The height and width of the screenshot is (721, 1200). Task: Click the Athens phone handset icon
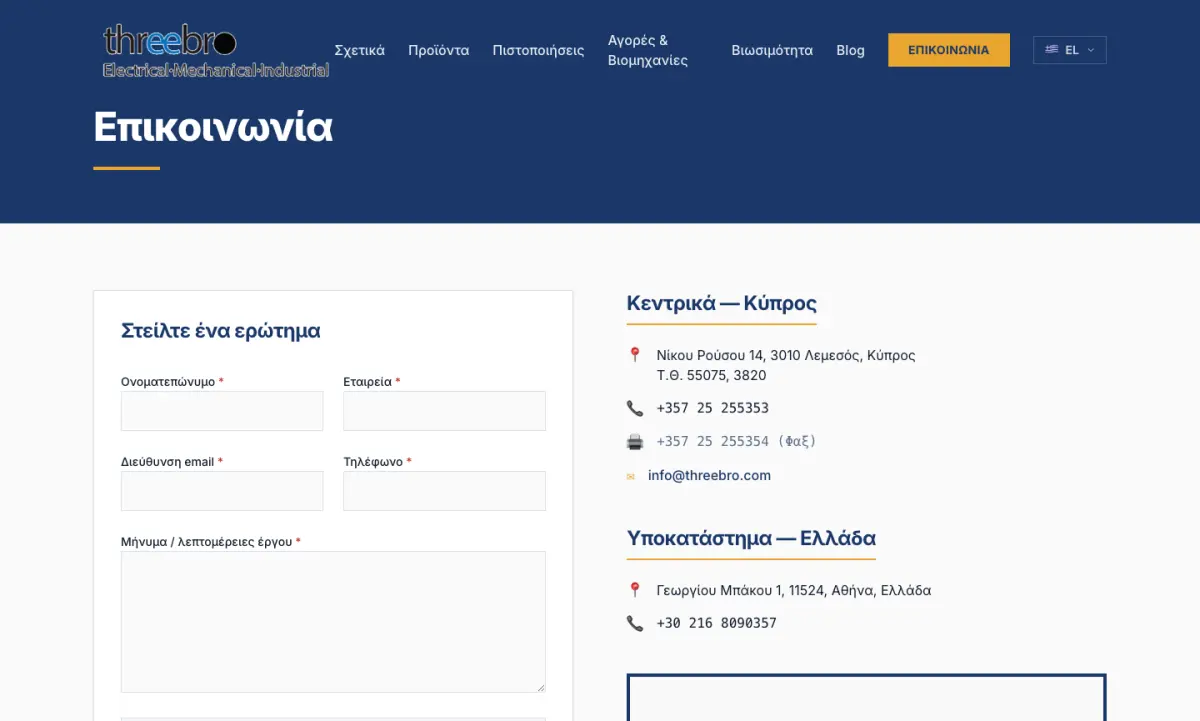(635, 623)
